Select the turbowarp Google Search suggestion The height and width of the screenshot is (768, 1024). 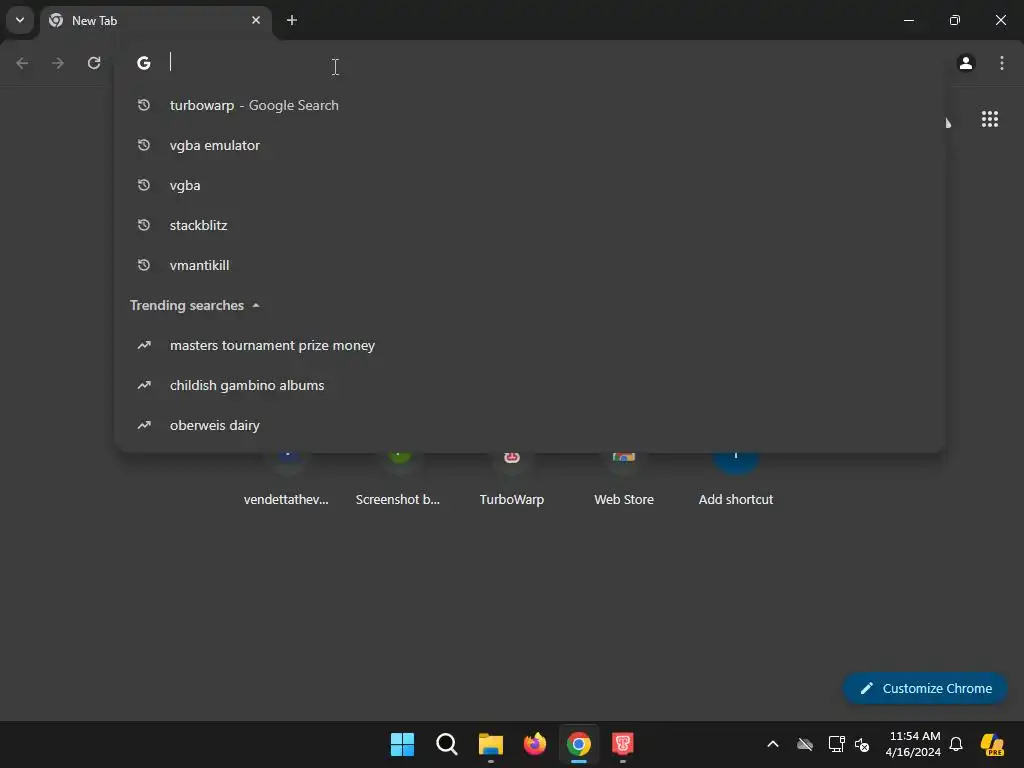tap(530, 105)
